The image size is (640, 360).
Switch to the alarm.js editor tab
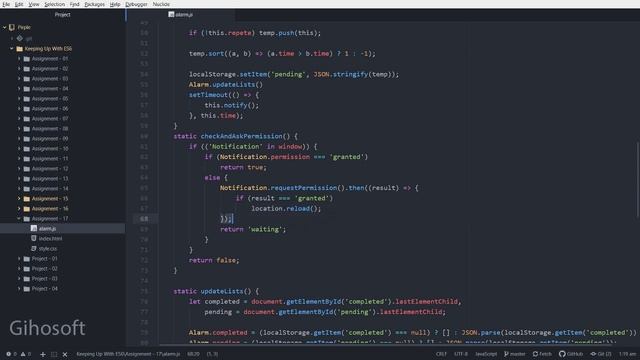click(180, 15)
